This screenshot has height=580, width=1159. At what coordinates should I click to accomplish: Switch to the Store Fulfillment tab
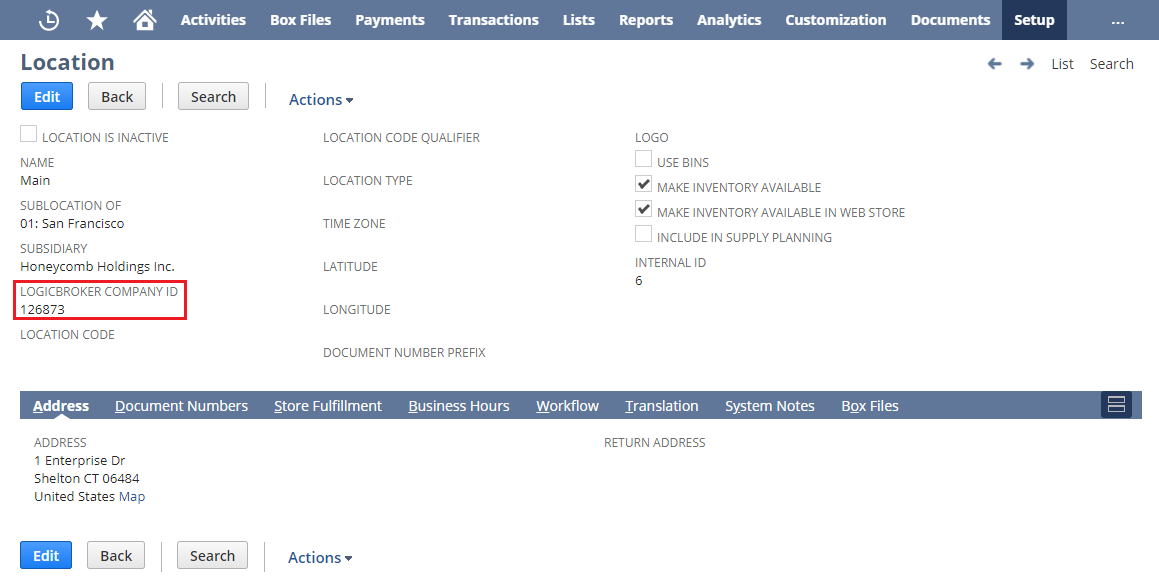(328, 406)
